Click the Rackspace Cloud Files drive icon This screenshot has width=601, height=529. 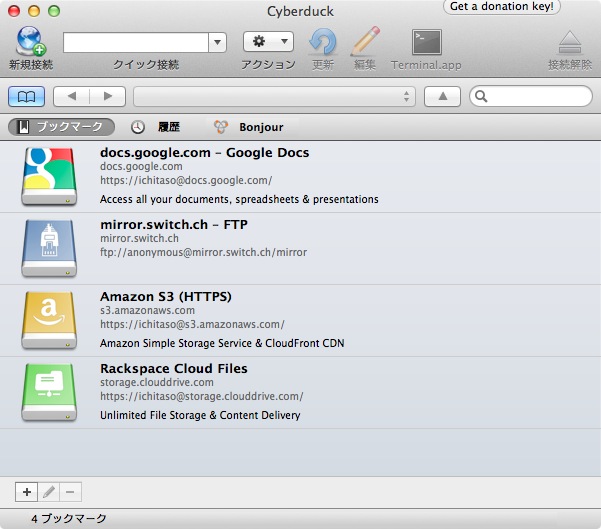pyautogui.click(x=49, y=392)
